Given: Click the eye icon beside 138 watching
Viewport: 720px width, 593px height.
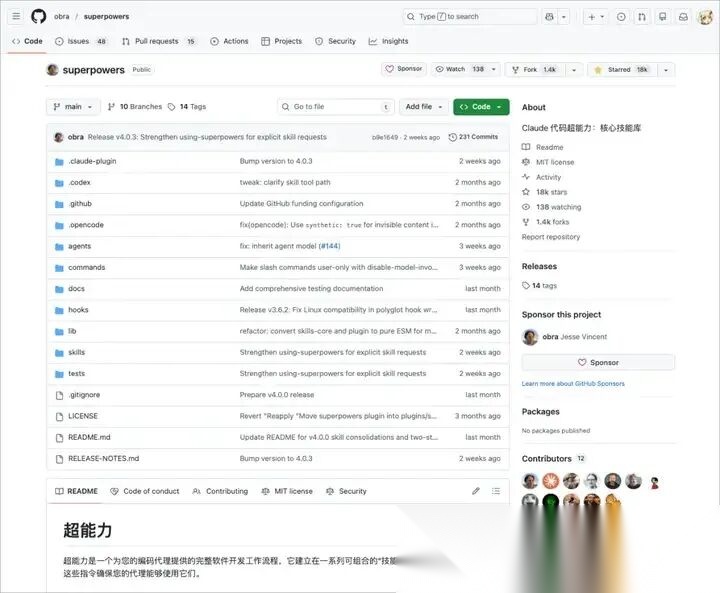Looking at the screenshot, I should tap(526, 207).
